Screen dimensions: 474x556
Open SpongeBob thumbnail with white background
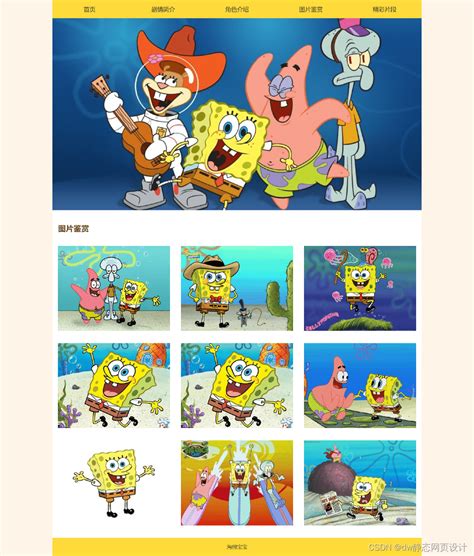(x=114, y=483)
